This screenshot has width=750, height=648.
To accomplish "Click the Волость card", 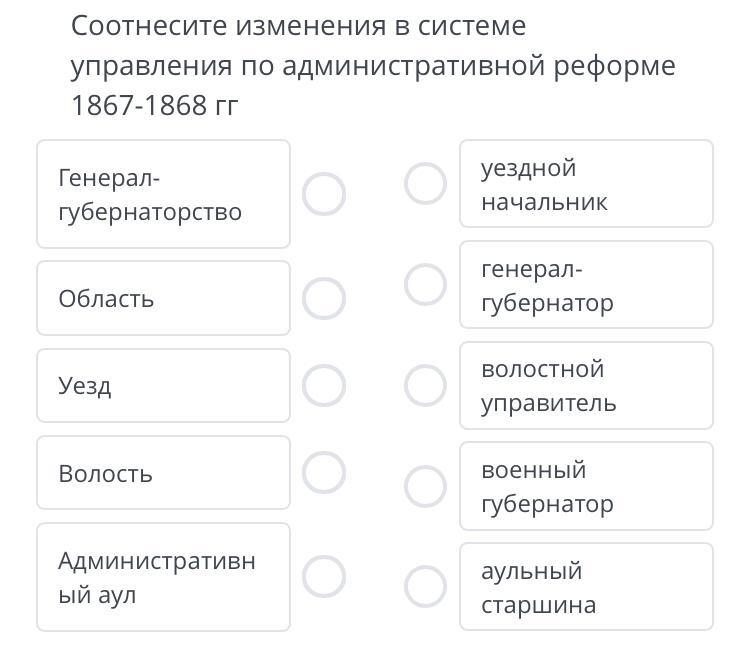I will (x=163, y=473).
